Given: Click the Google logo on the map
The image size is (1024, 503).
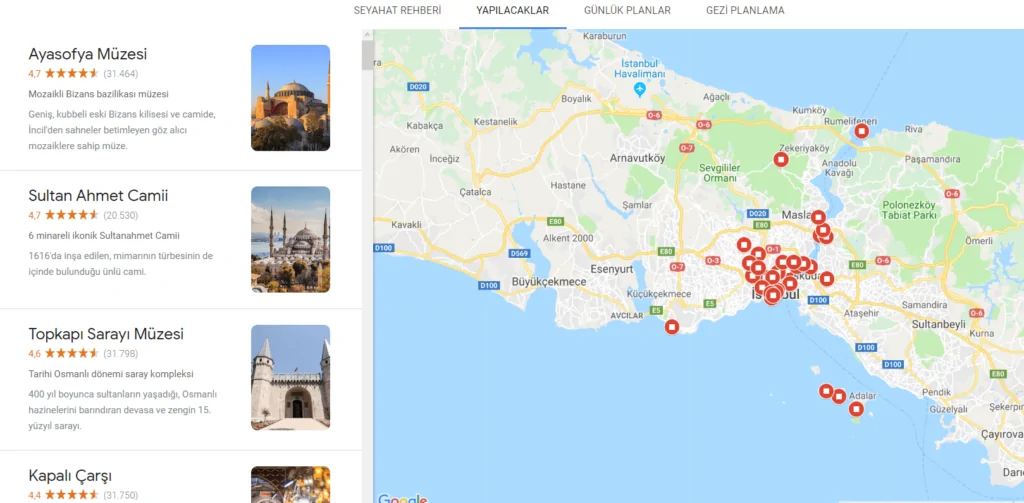Looking at the screenshot, I should 402,497.
